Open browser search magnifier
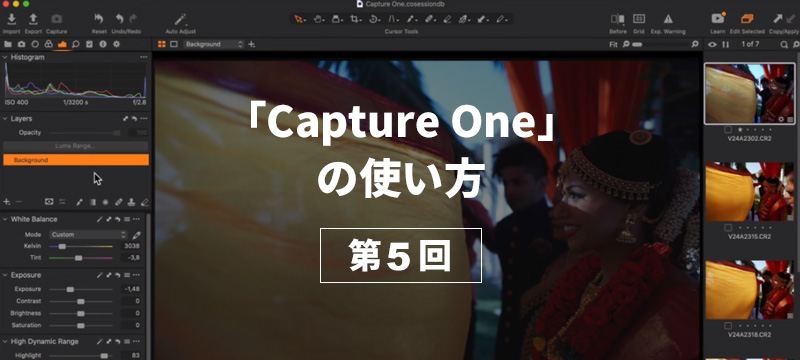Screen dimensions: 800x360 pos(784,44)
